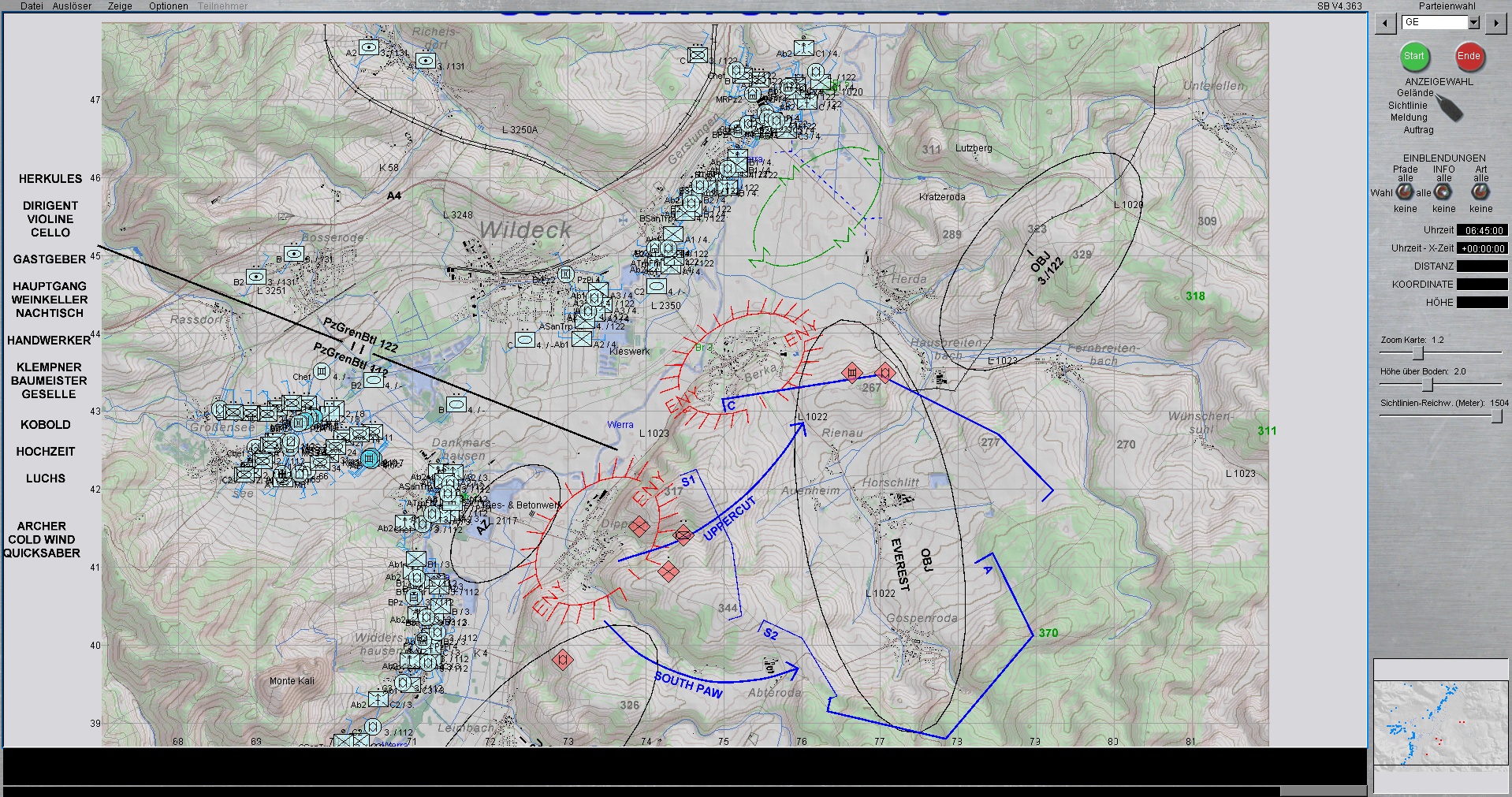Open the Parteienwahl GE dropdown

1473,23
